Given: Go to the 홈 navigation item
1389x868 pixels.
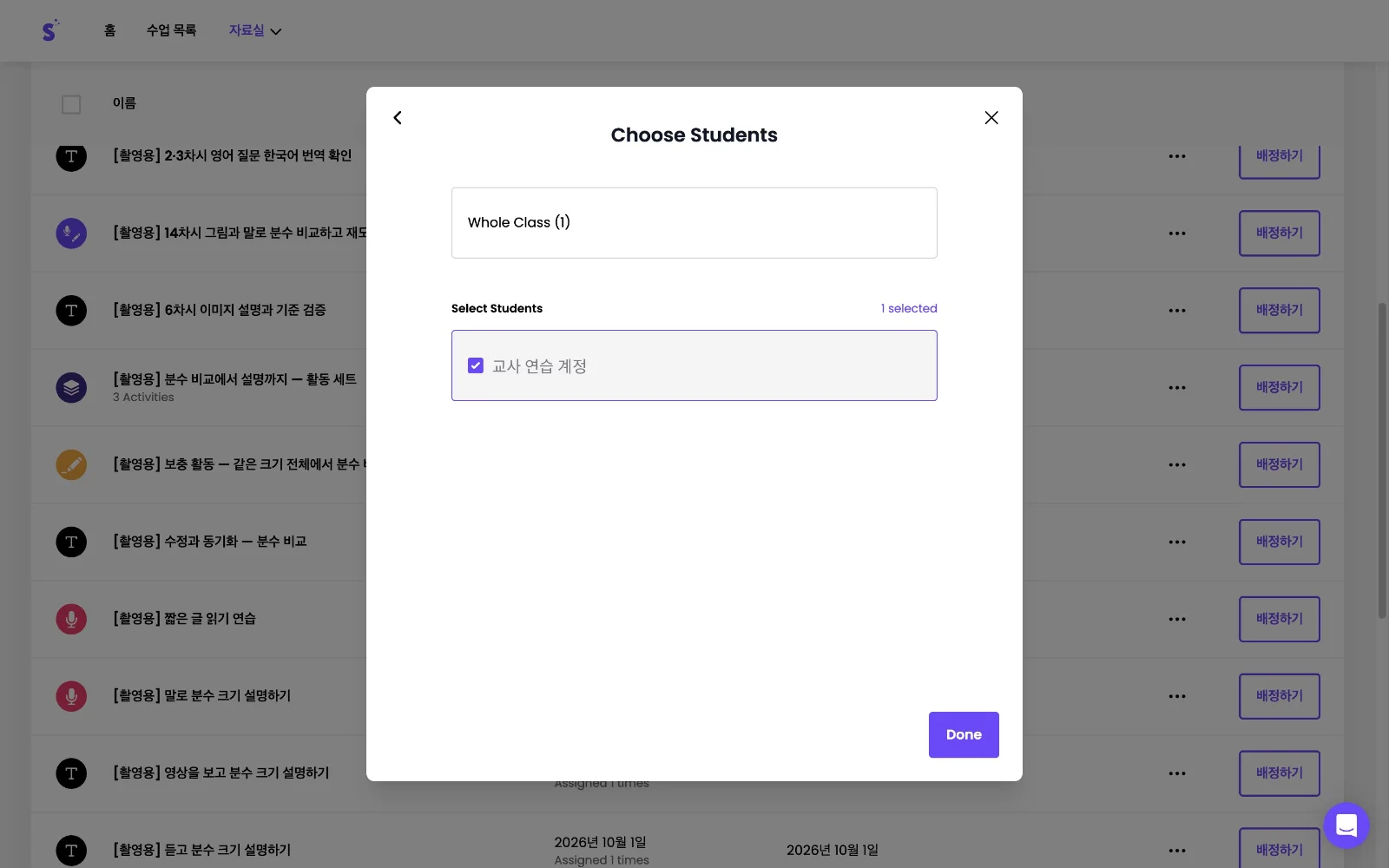Looking at the screenshot, I should click(x=110, y=30).
